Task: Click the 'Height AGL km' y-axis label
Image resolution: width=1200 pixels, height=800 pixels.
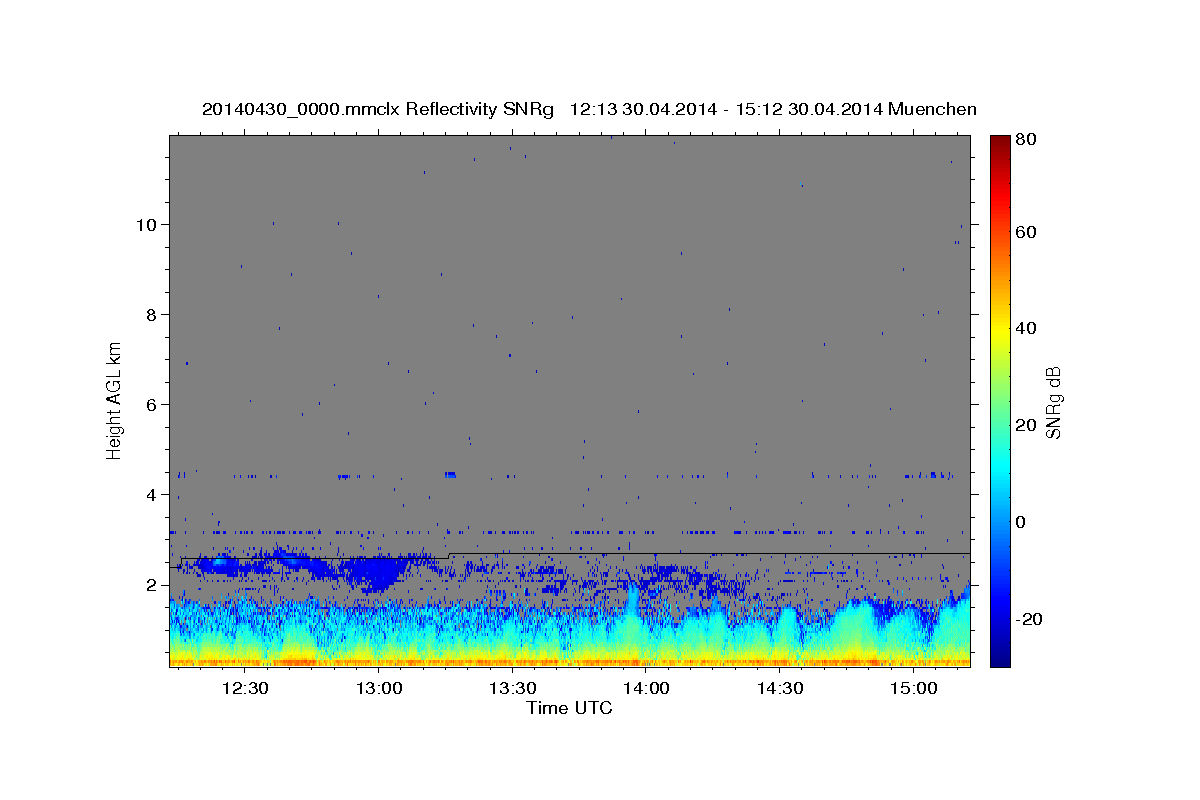Action: (x=115, y=401)
